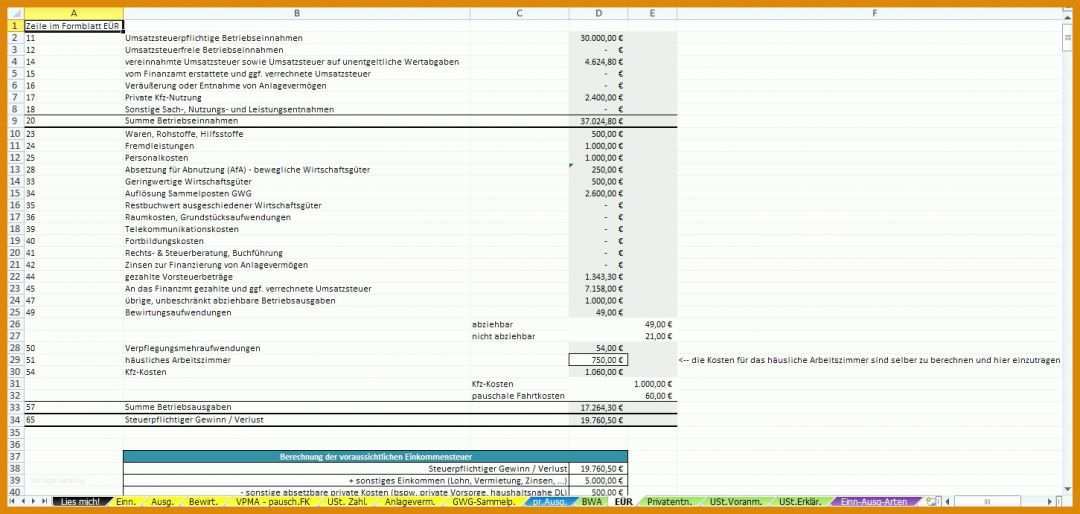Image resolution: width=1080 pixels, height=514 pixels.
Task: Select column C header
Action: 520,13
